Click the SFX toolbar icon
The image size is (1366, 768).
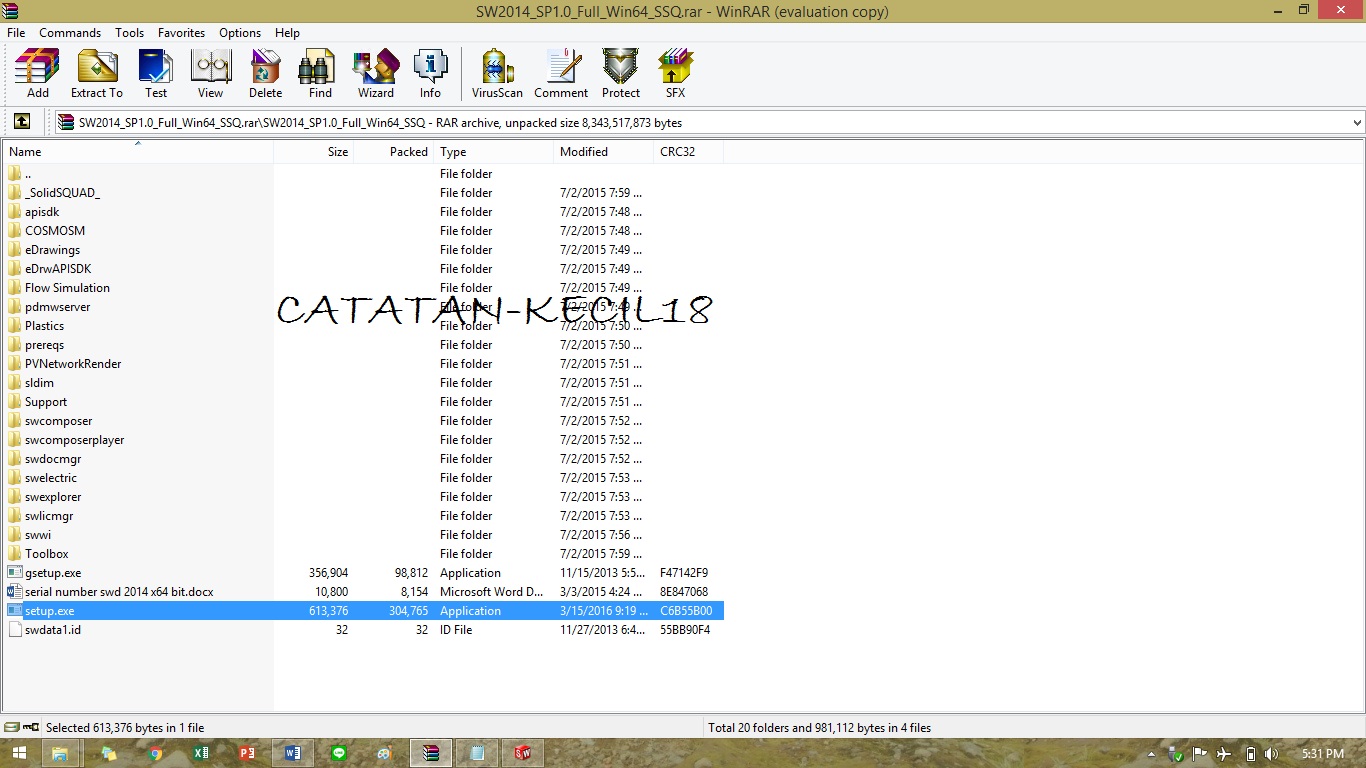point(676,74)
